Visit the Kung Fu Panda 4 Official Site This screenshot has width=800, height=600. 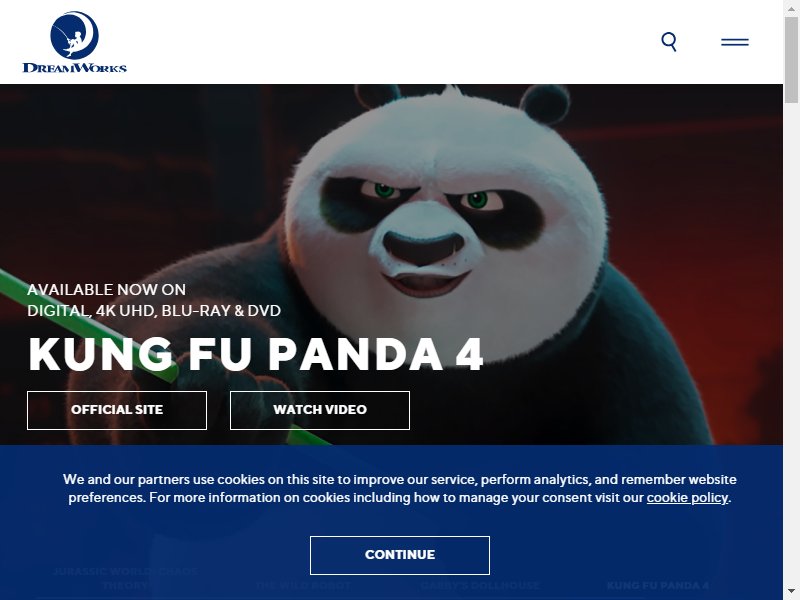[117, 410]
